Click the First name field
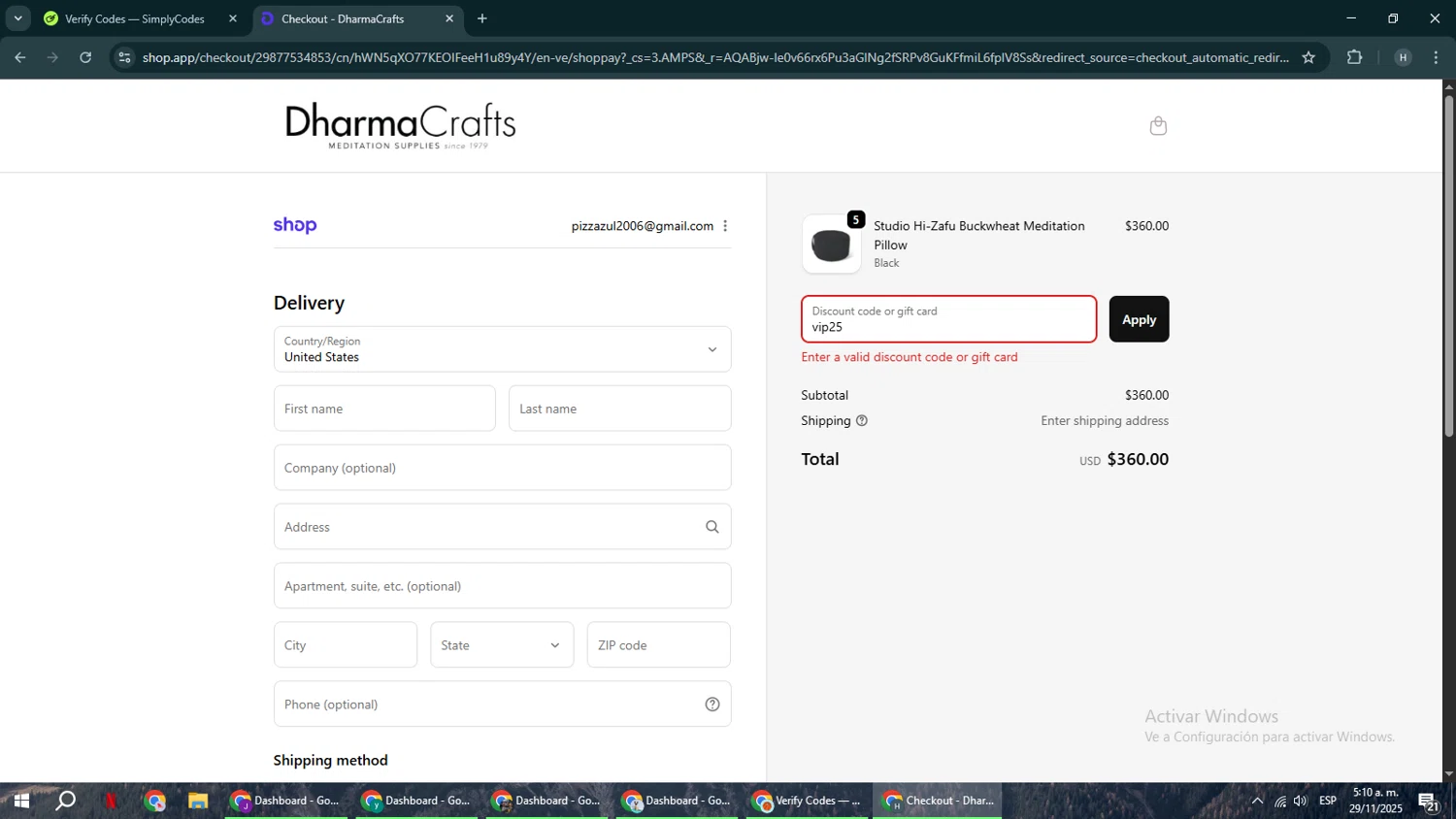The width and height of the screenshot is (1456, 819). click(384, 409)
